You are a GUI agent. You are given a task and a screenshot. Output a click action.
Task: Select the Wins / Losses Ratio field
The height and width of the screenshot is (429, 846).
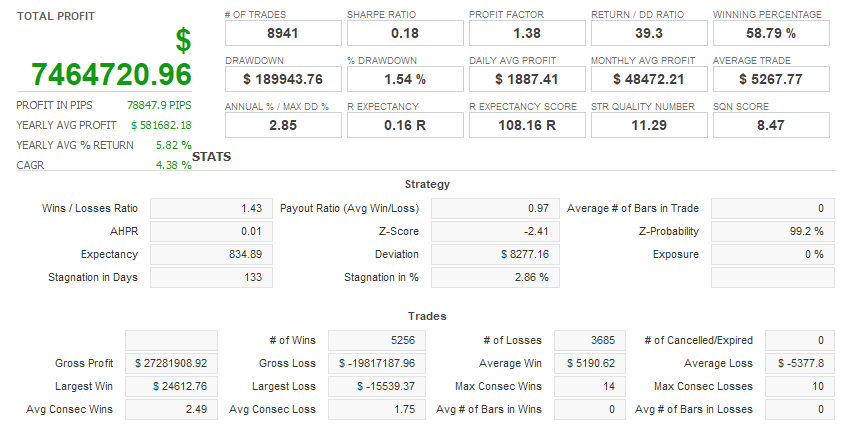click(x=211, y=208)
